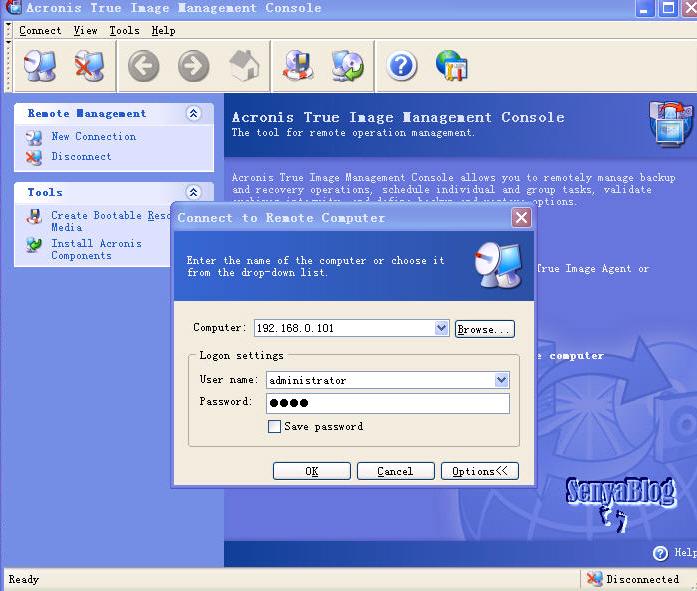Click Install Acronis Components link

coord(96,249)
